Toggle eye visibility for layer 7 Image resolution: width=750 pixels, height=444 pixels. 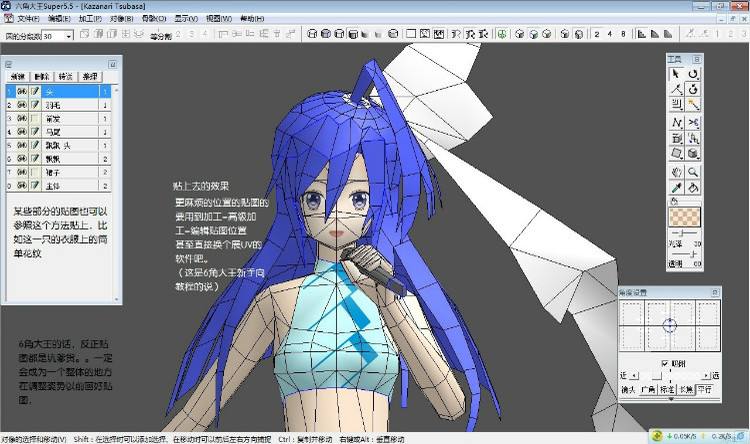[22, 172]
